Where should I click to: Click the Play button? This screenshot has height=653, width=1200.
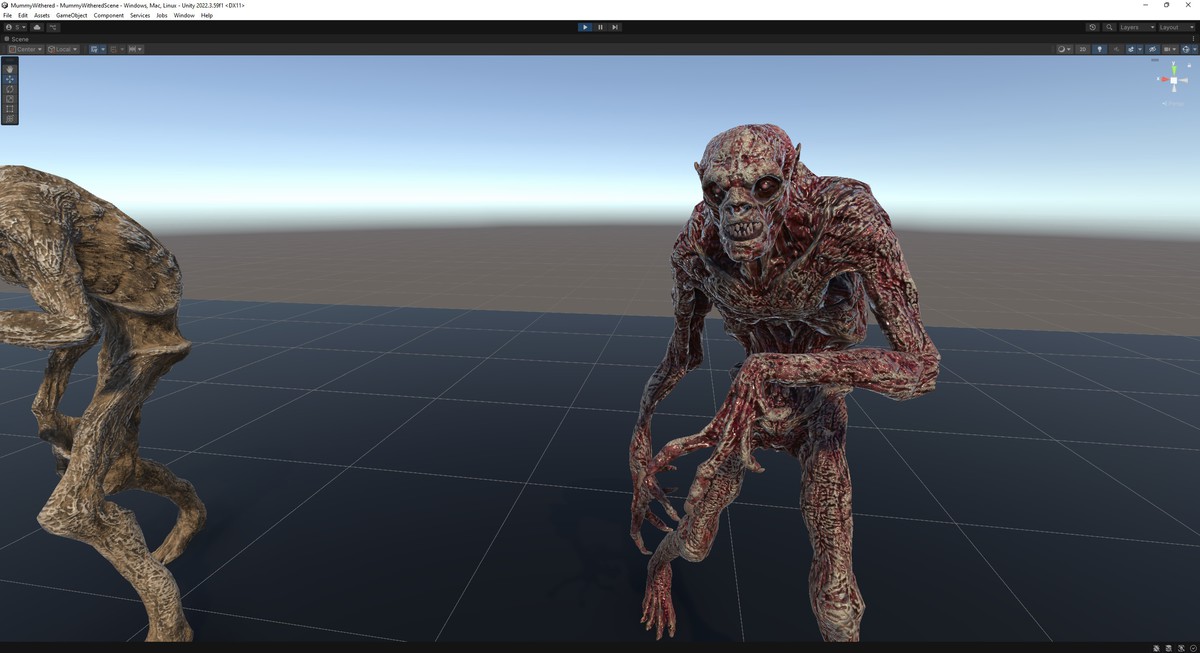pyautogui.click(x=585, y=27)
